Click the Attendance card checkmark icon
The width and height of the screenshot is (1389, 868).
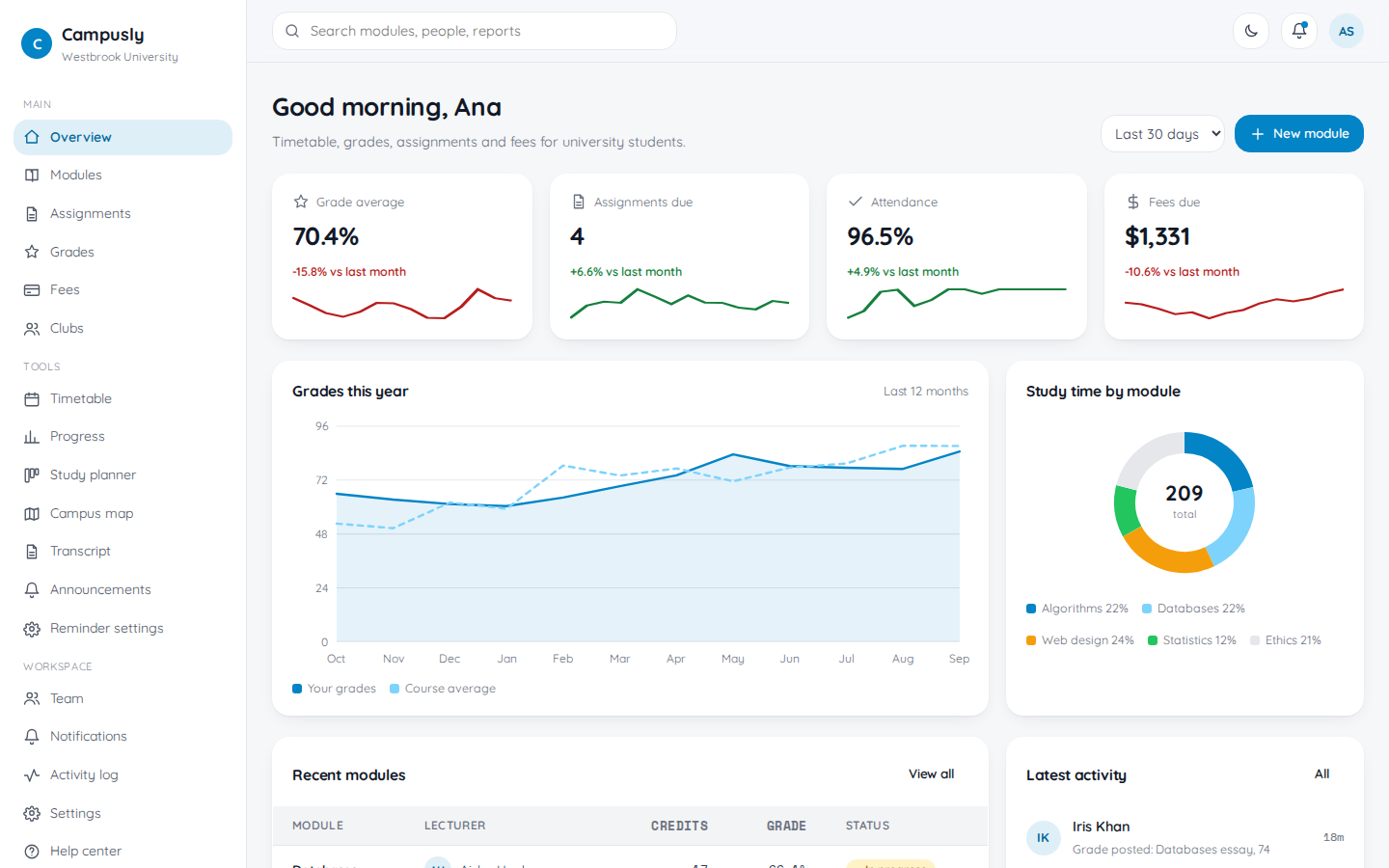[x=855, y=202]
